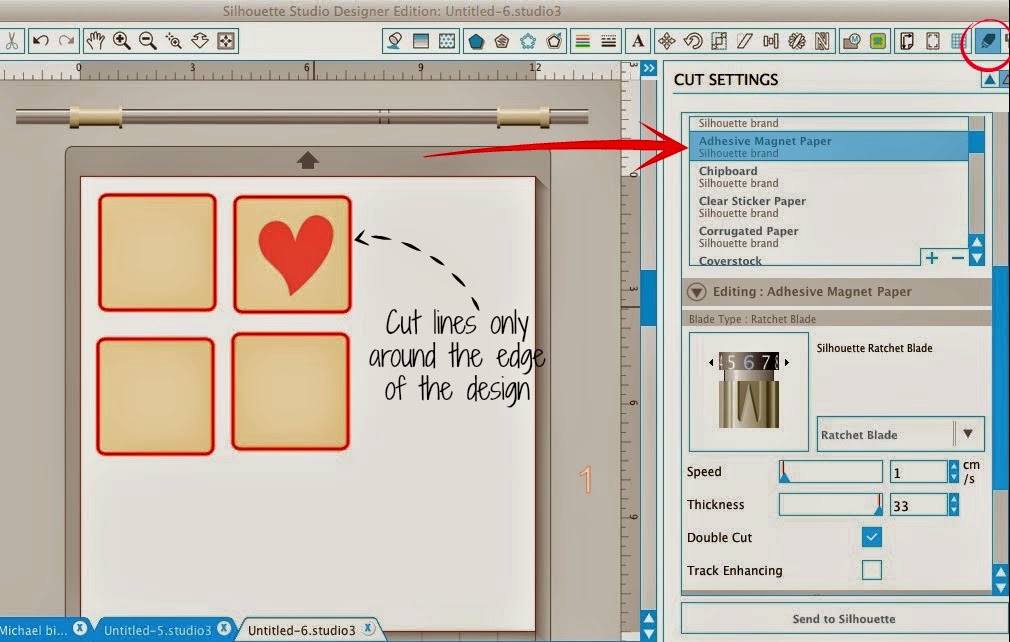
Task: Enable Track Enhancing
Action: [x=871, y=570]
